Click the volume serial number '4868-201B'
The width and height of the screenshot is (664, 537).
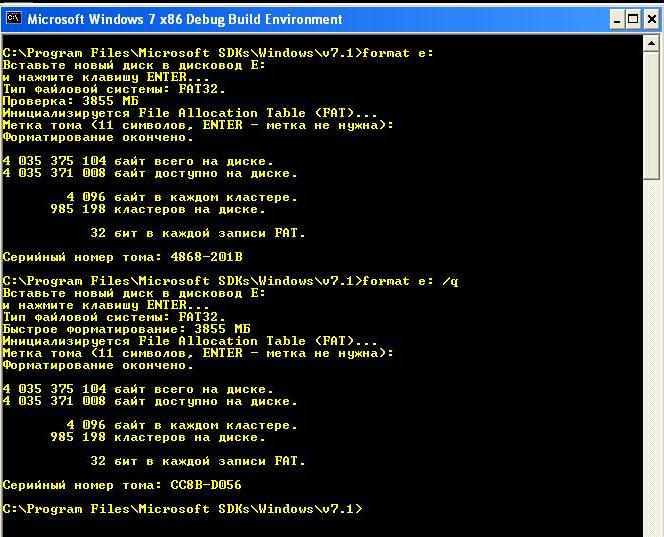point(206,257)
